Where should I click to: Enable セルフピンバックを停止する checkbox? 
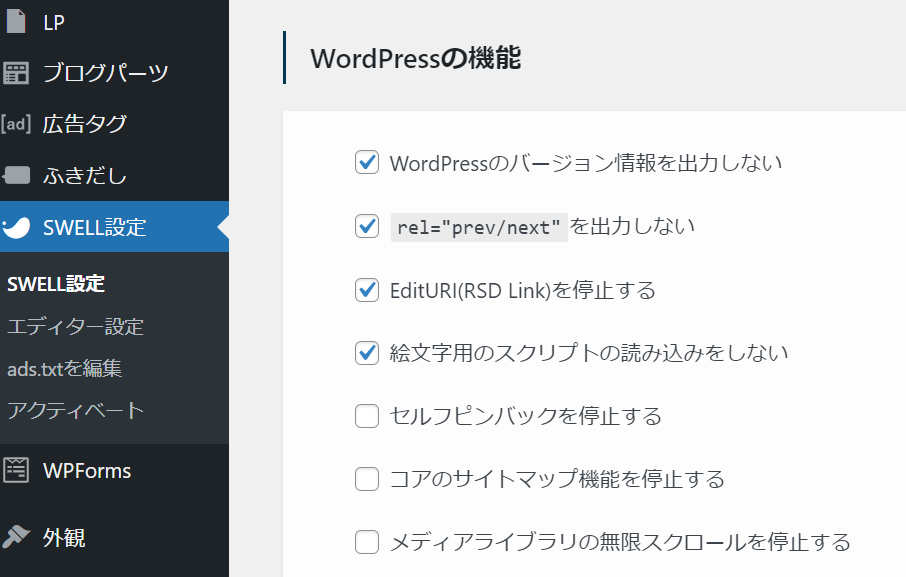(367, 416)
